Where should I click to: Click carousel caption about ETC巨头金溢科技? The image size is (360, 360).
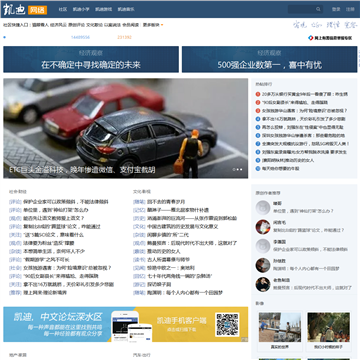82,170
